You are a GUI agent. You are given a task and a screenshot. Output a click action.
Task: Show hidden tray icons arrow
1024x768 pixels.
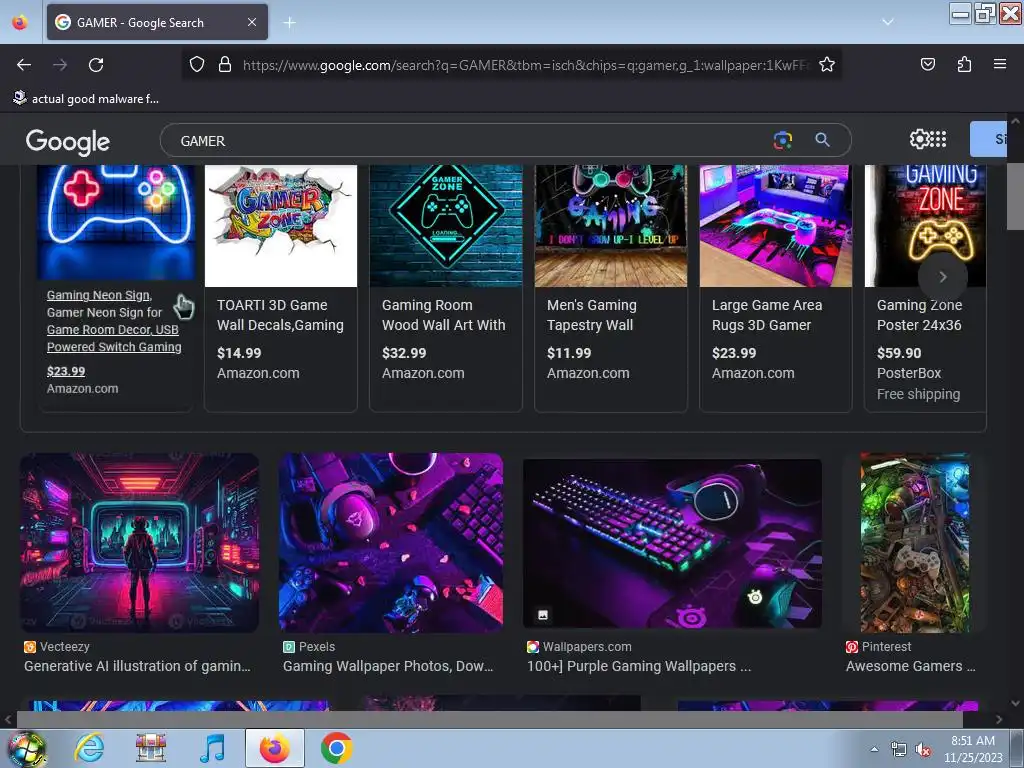pyautogui.click(x=874, y=749)
